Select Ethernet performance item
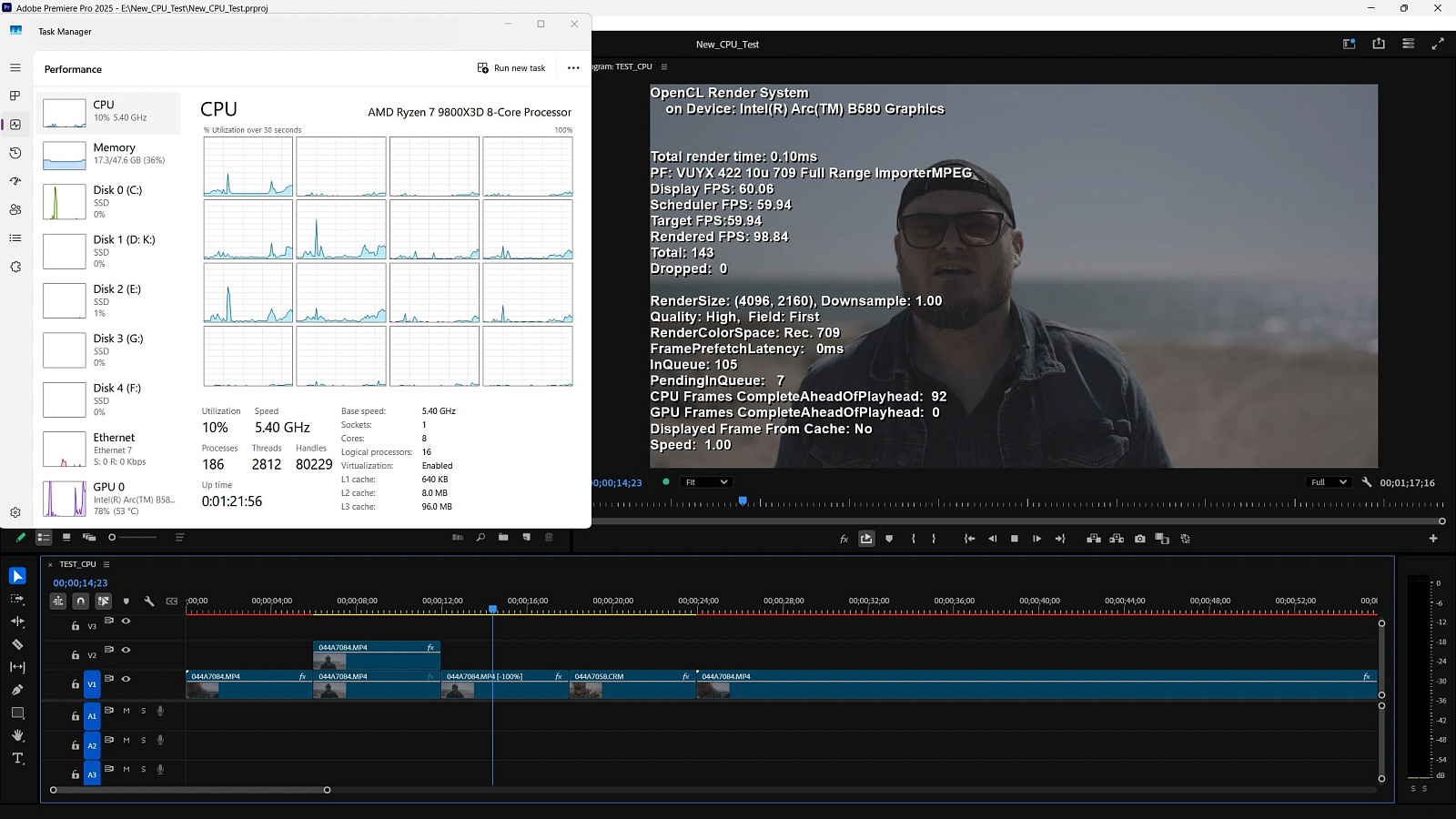 pos(108,450)
